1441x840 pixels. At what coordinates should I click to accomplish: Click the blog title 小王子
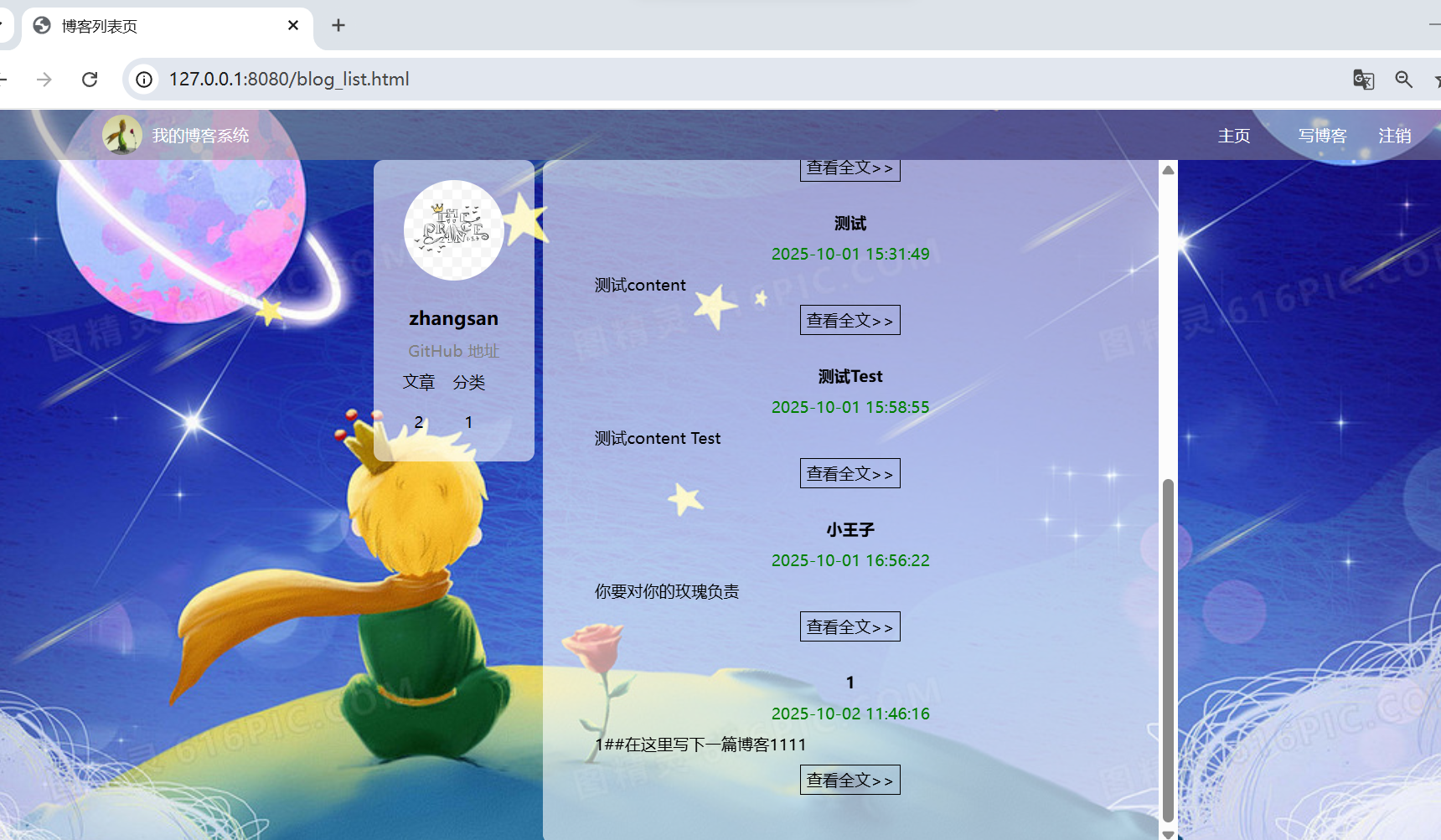click(x=850, y=529)
